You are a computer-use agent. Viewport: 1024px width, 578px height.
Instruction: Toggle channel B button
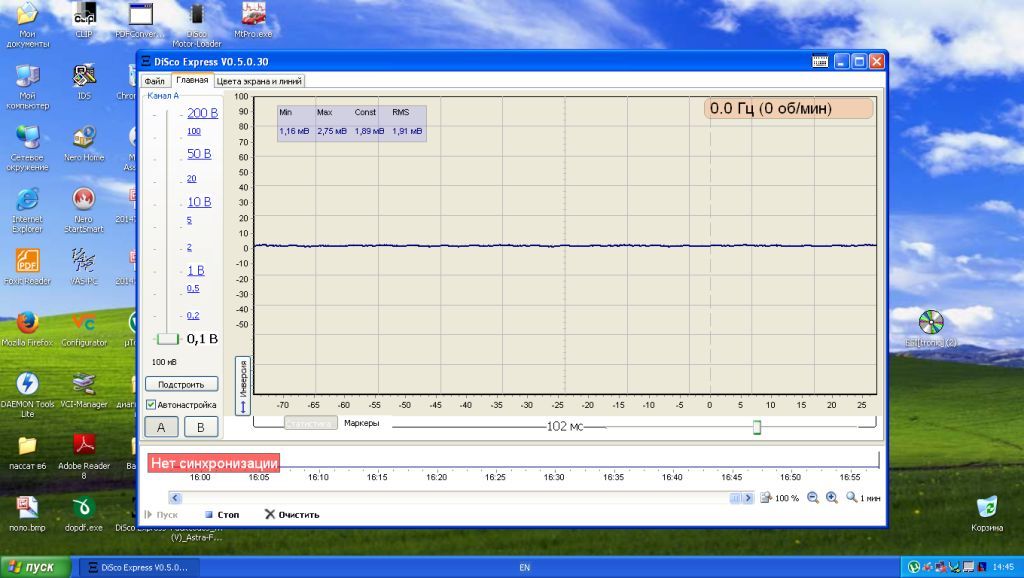click(200, 427)
